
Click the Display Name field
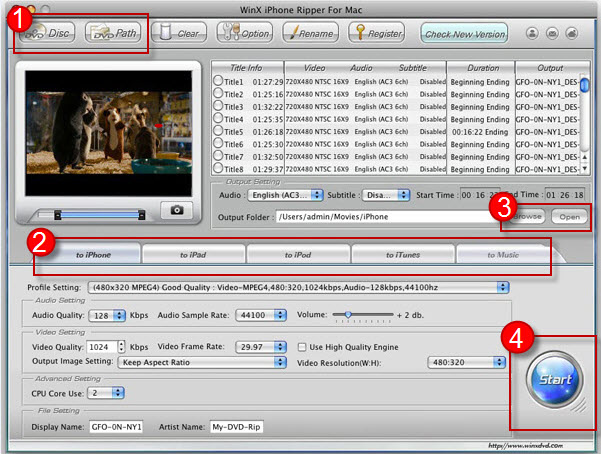coord(116,427)
